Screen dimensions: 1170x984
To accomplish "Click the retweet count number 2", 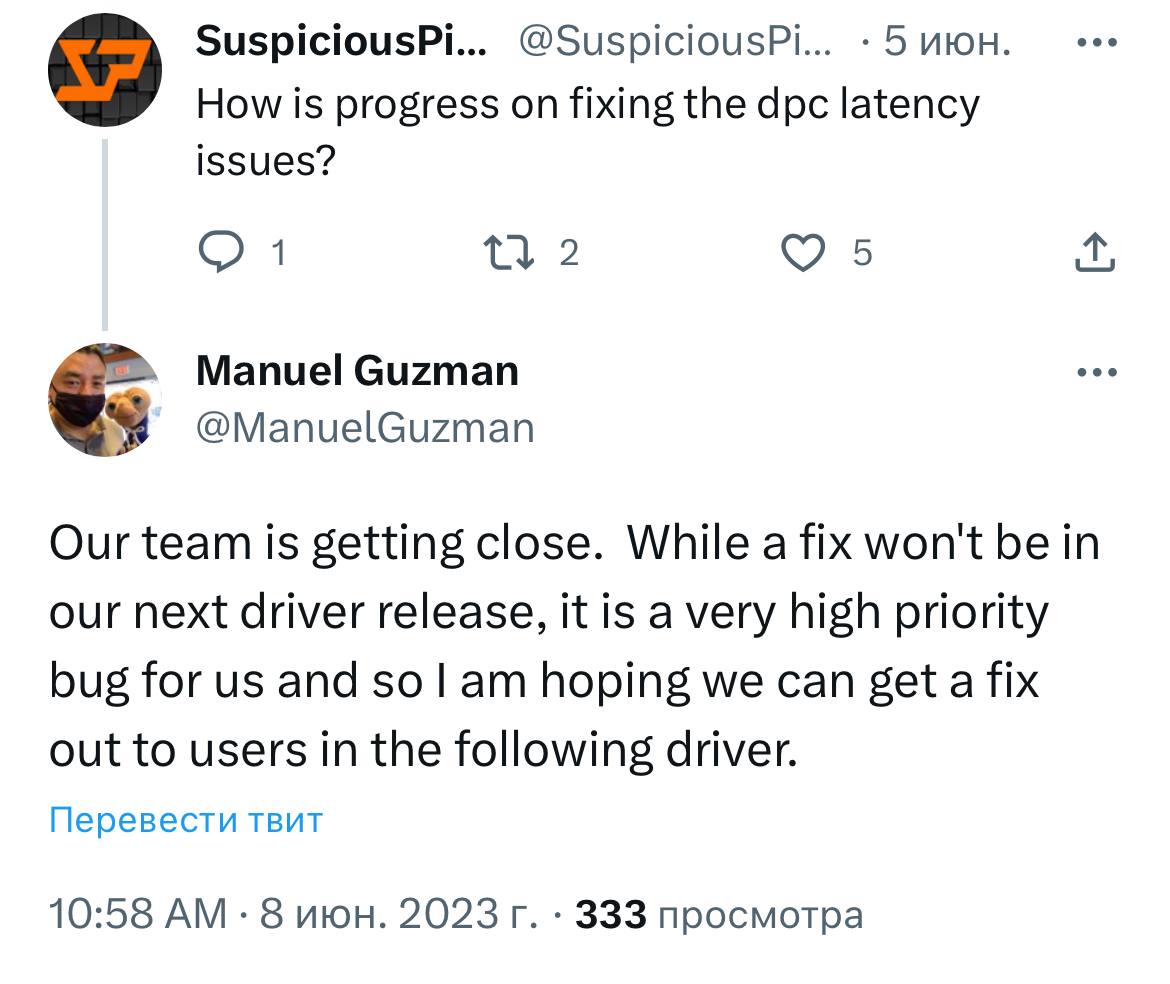I will [x=568, y=254].
